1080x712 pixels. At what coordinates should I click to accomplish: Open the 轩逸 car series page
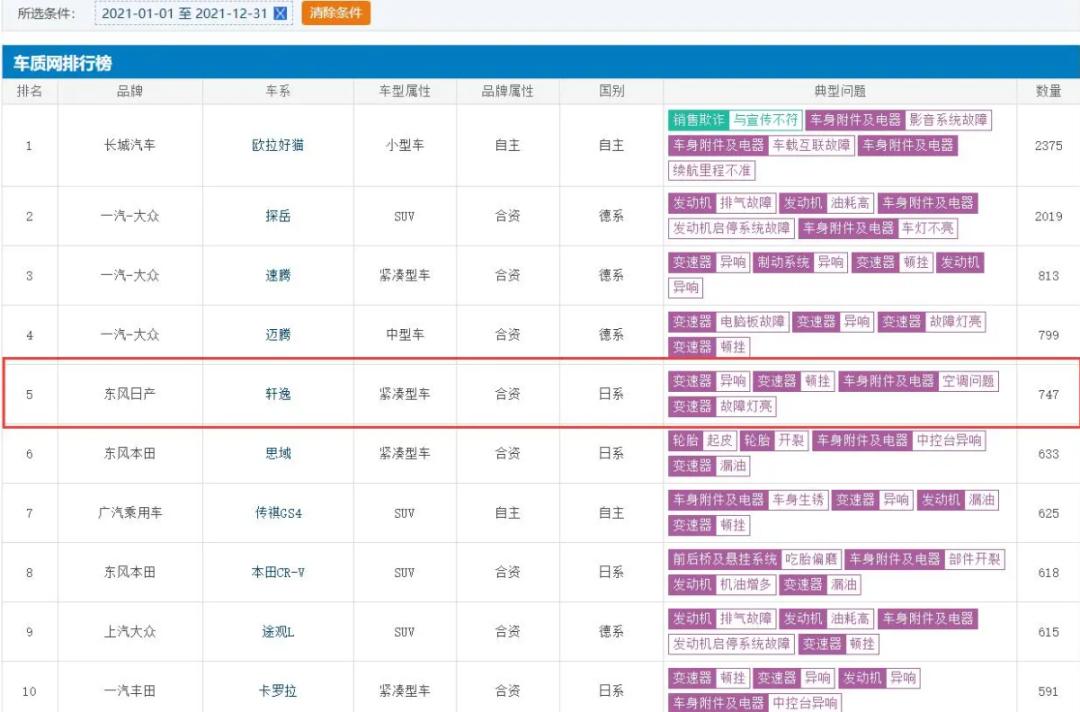click(277, 394)
